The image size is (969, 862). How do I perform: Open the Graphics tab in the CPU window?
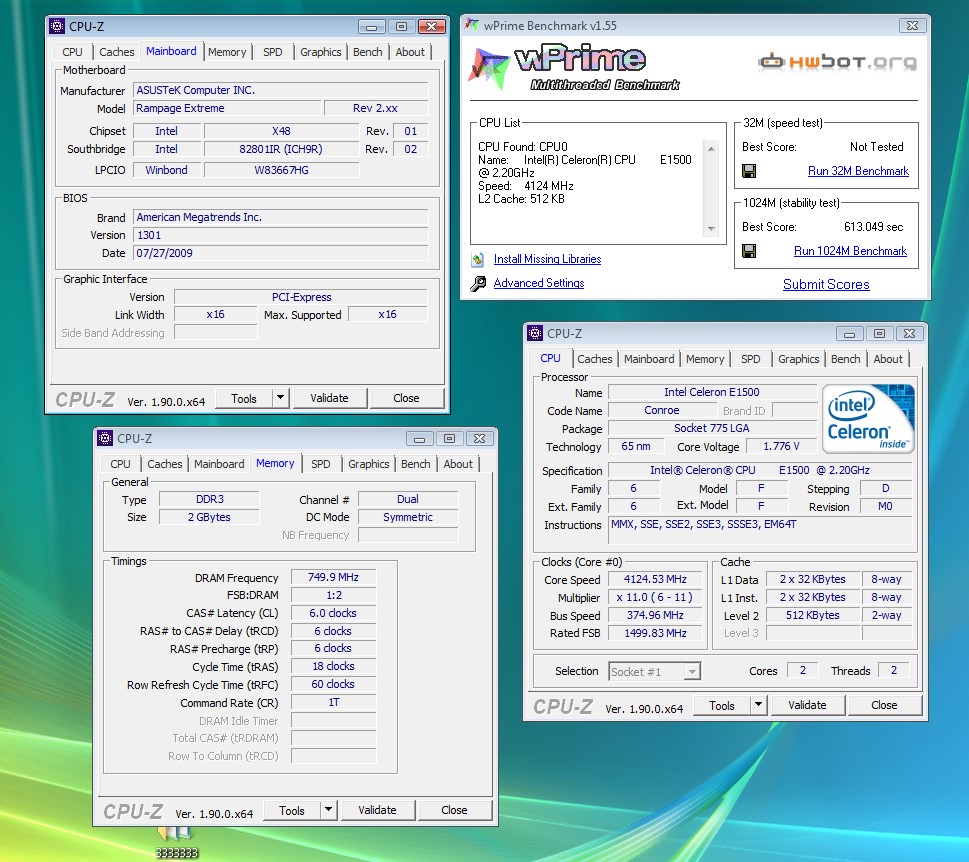[x=798, y=359]
